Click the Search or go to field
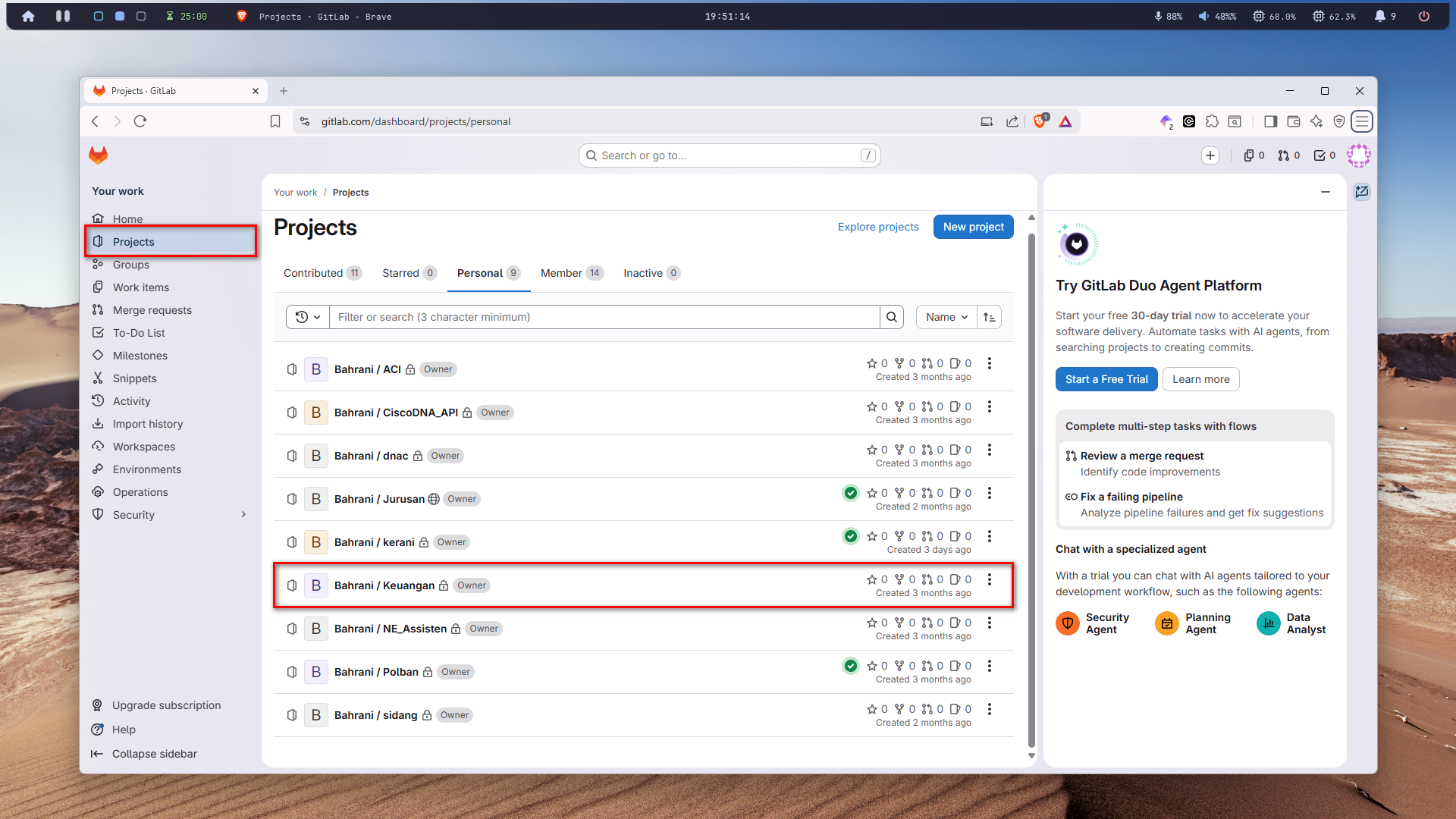Viewport: 1456px width, 819px height. click(729, 155)
